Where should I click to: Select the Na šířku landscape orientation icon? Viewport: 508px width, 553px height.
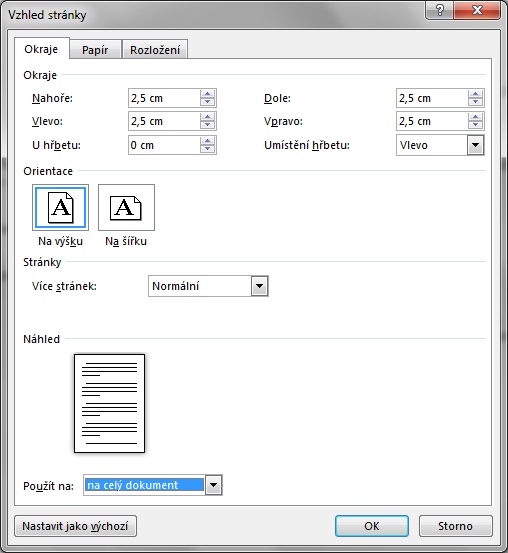point(126,208)
